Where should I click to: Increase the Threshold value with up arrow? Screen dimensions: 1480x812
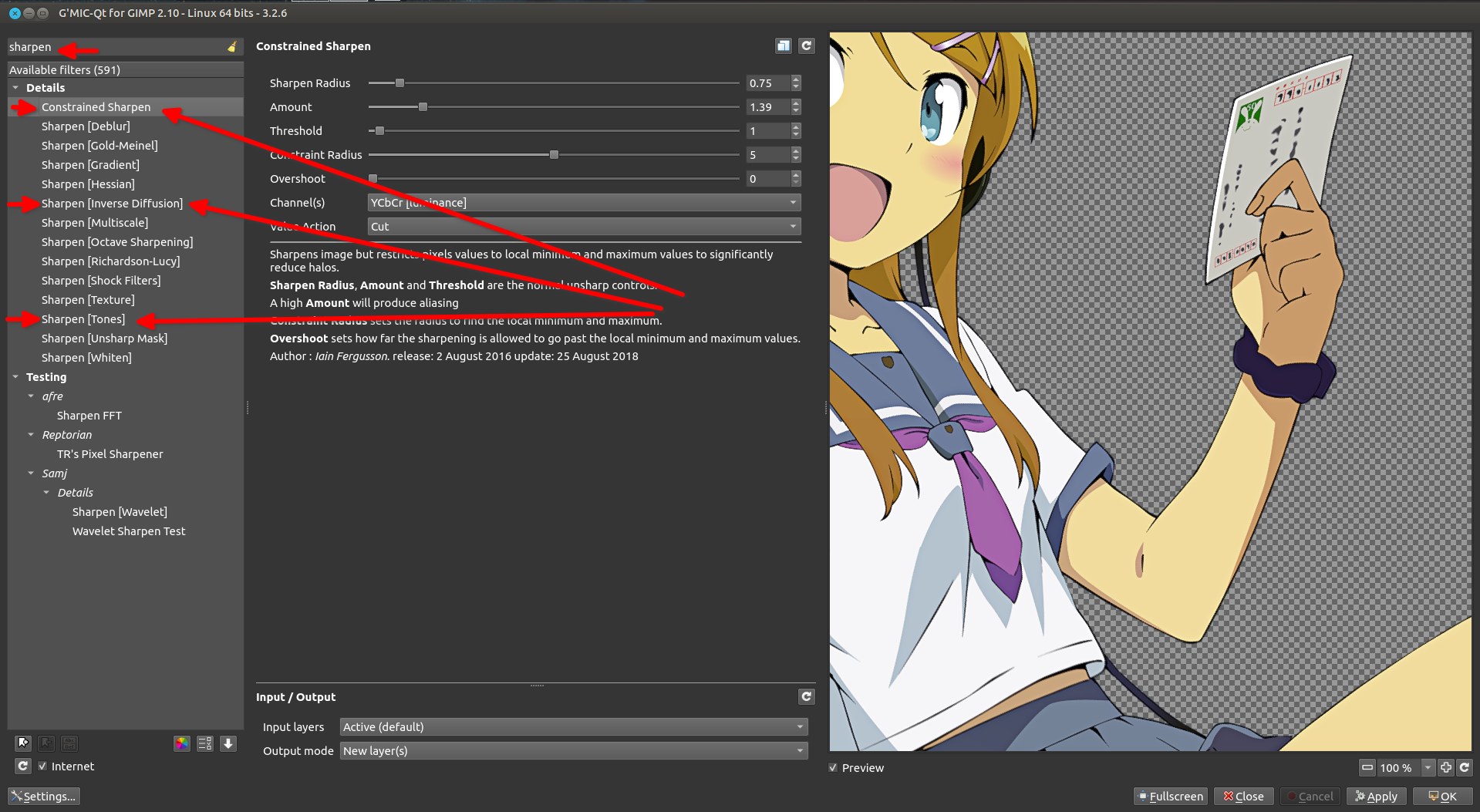tap(796, 127)
